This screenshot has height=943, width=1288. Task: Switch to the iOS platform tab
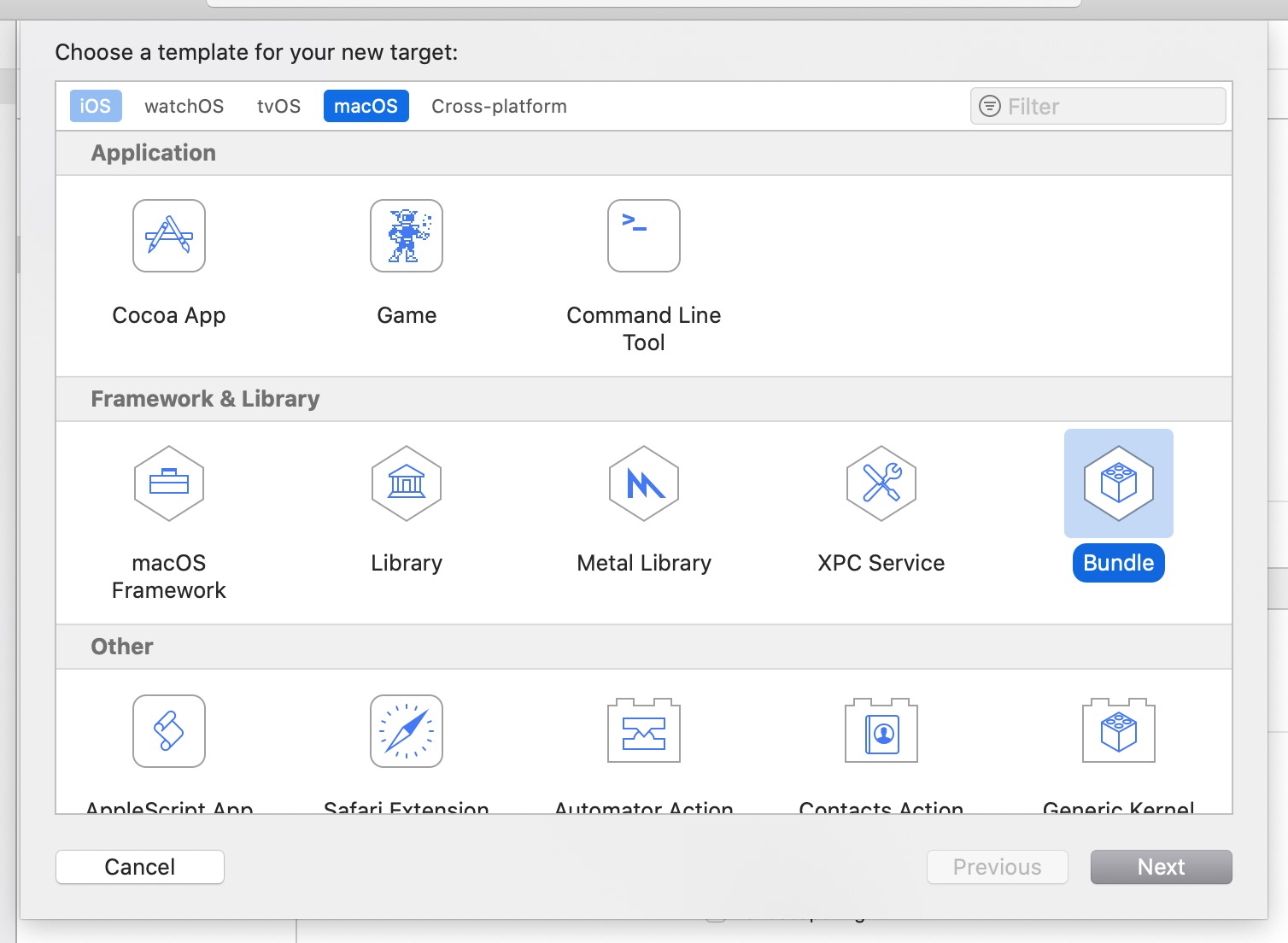pyautogui.click(x=95, y=106)
